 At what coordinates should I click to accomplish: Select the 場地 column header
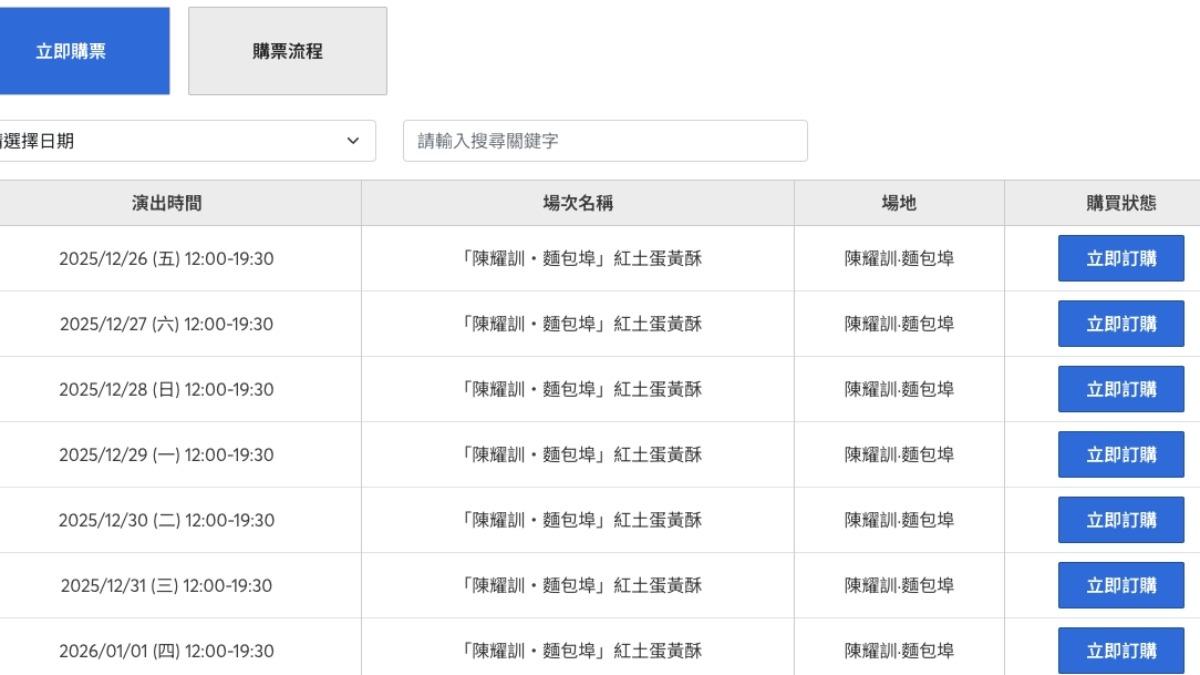pos(899,203)
